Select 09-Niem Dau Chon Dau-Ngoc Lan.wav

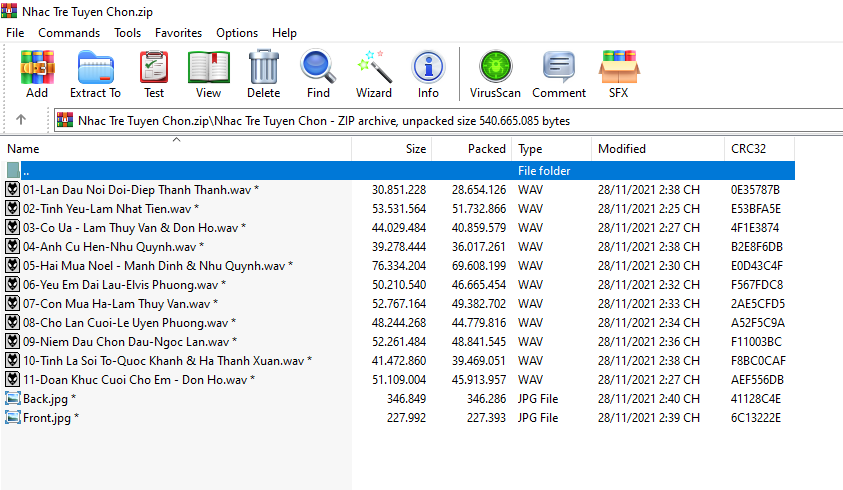(x=126, y=342)
